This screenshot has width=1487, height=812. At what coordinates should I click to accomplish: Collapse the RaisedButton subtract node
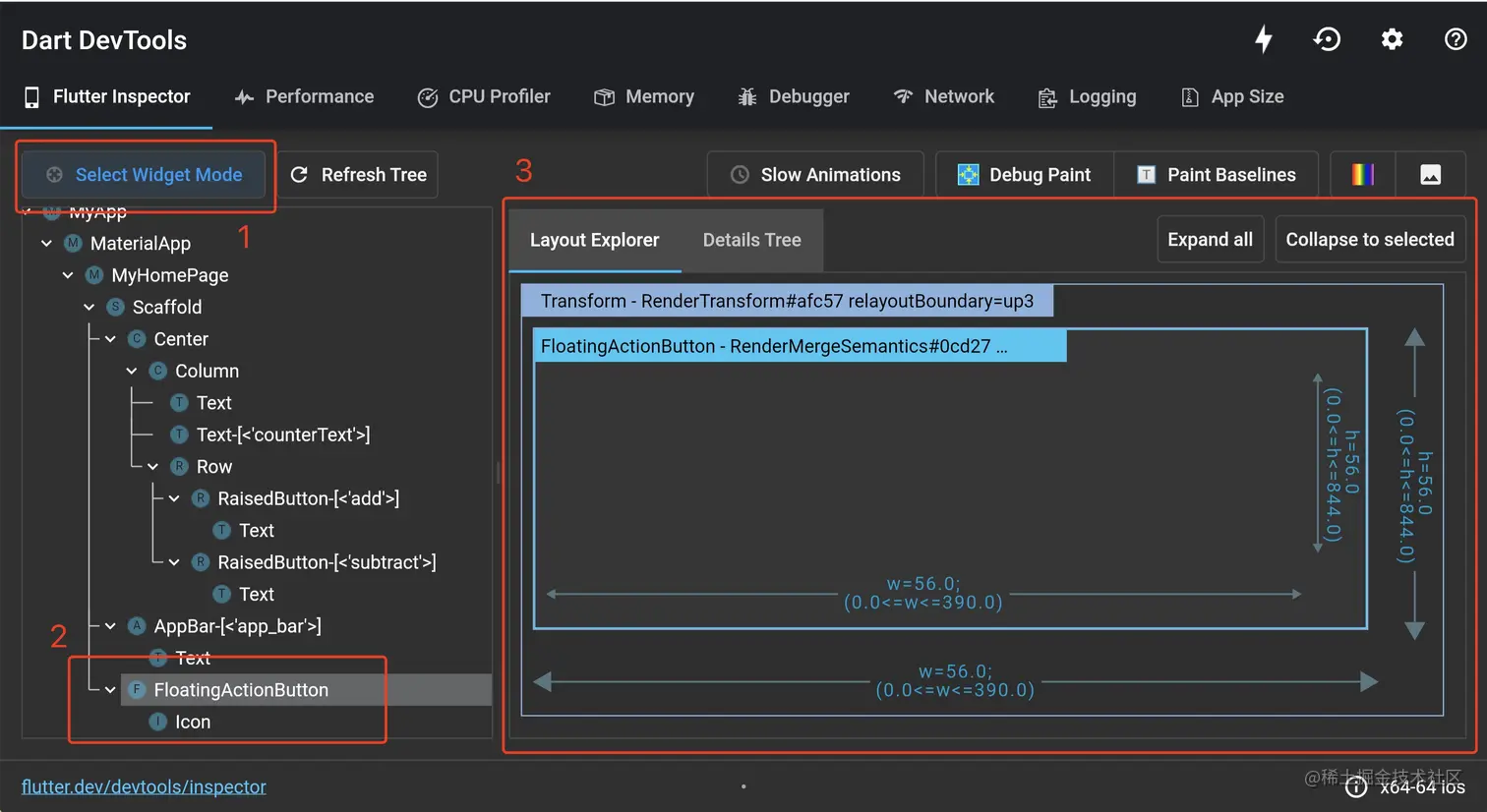(x=175, y=562)
